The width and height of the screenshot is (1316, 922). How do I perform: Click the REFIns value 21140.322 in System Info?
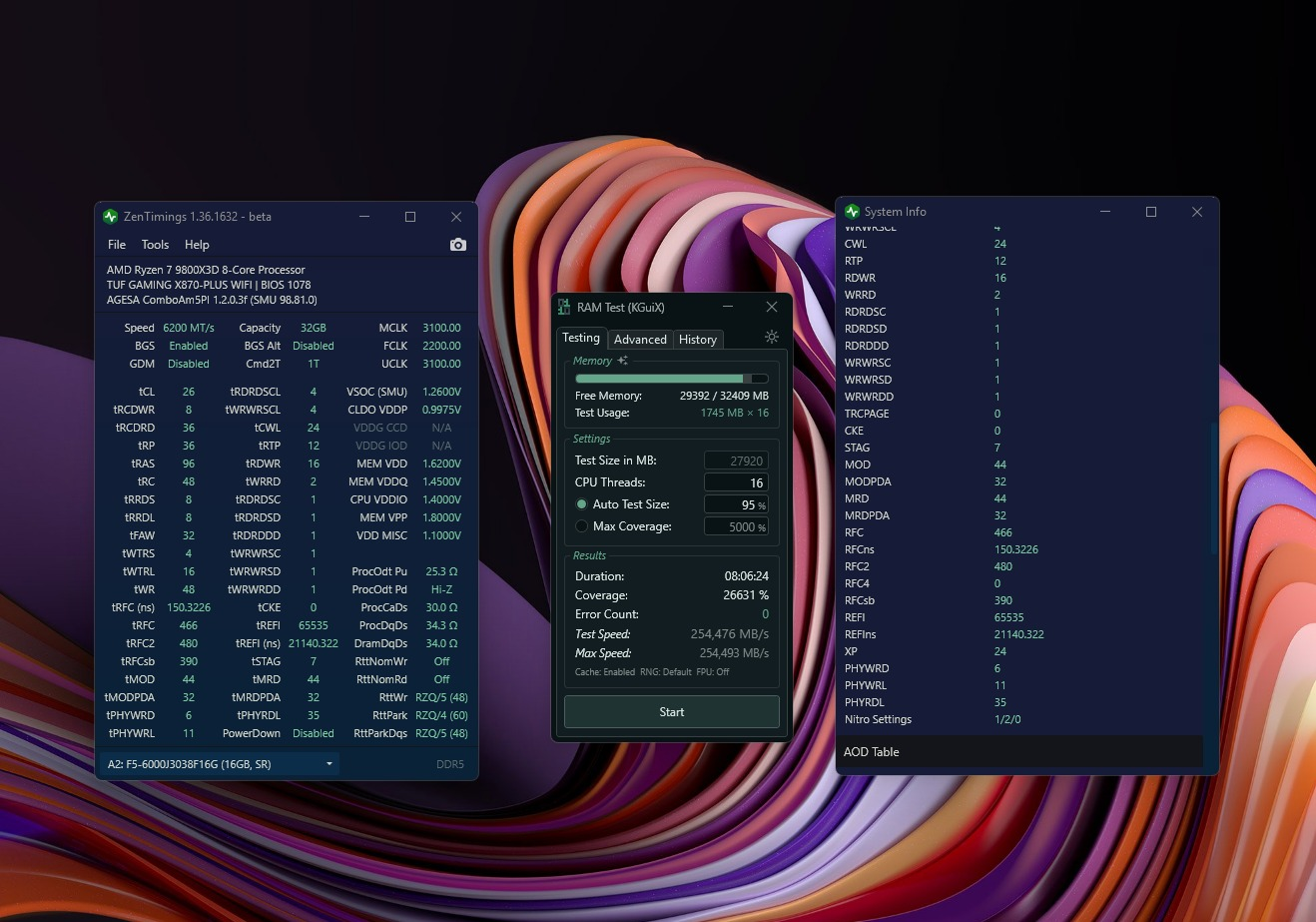[1019, 634]
